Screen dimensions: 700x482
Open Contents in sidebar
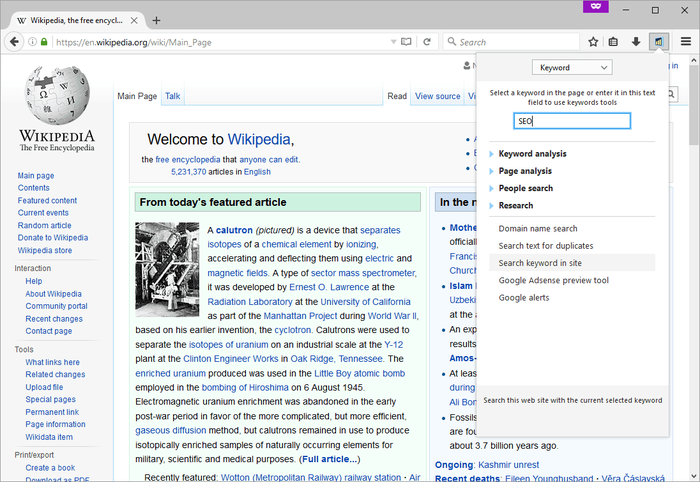tap(33, 188)
